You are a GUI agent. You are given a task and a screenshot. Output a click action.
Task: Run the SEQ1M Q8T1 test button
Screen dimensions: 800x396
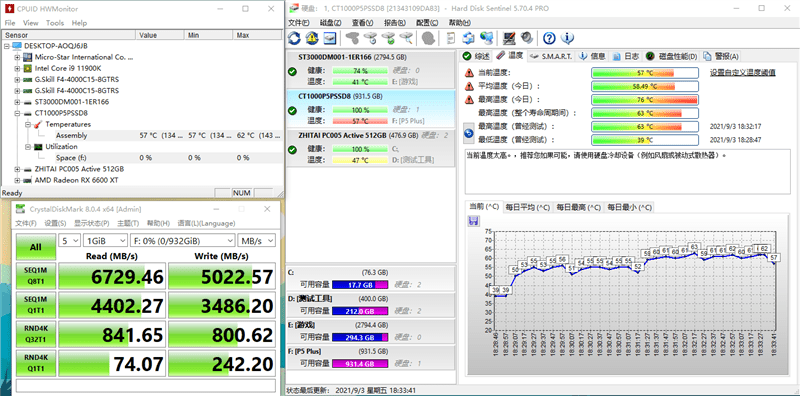[36, 277]
